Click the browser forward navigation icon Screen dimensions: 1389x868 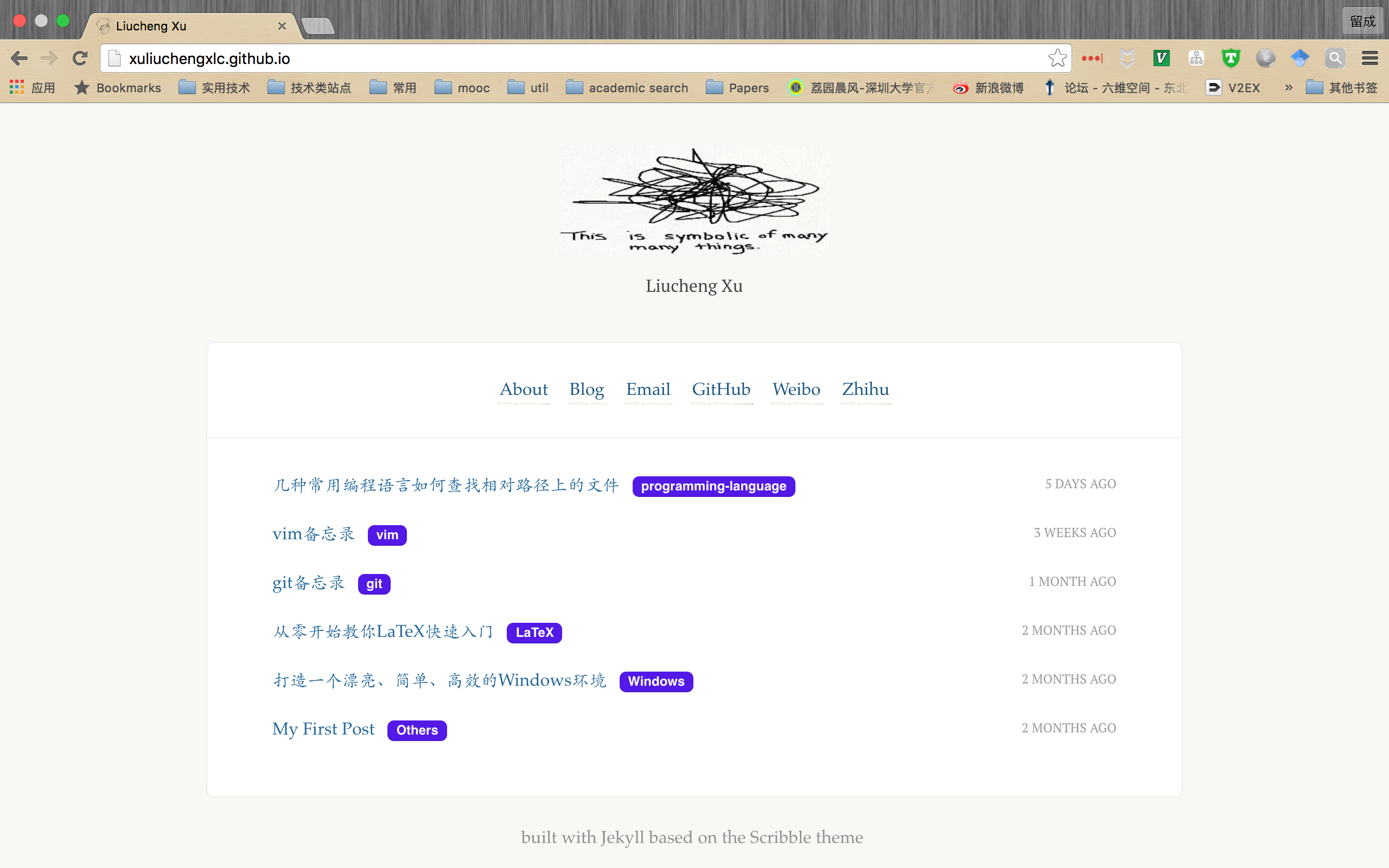[48, 58]
